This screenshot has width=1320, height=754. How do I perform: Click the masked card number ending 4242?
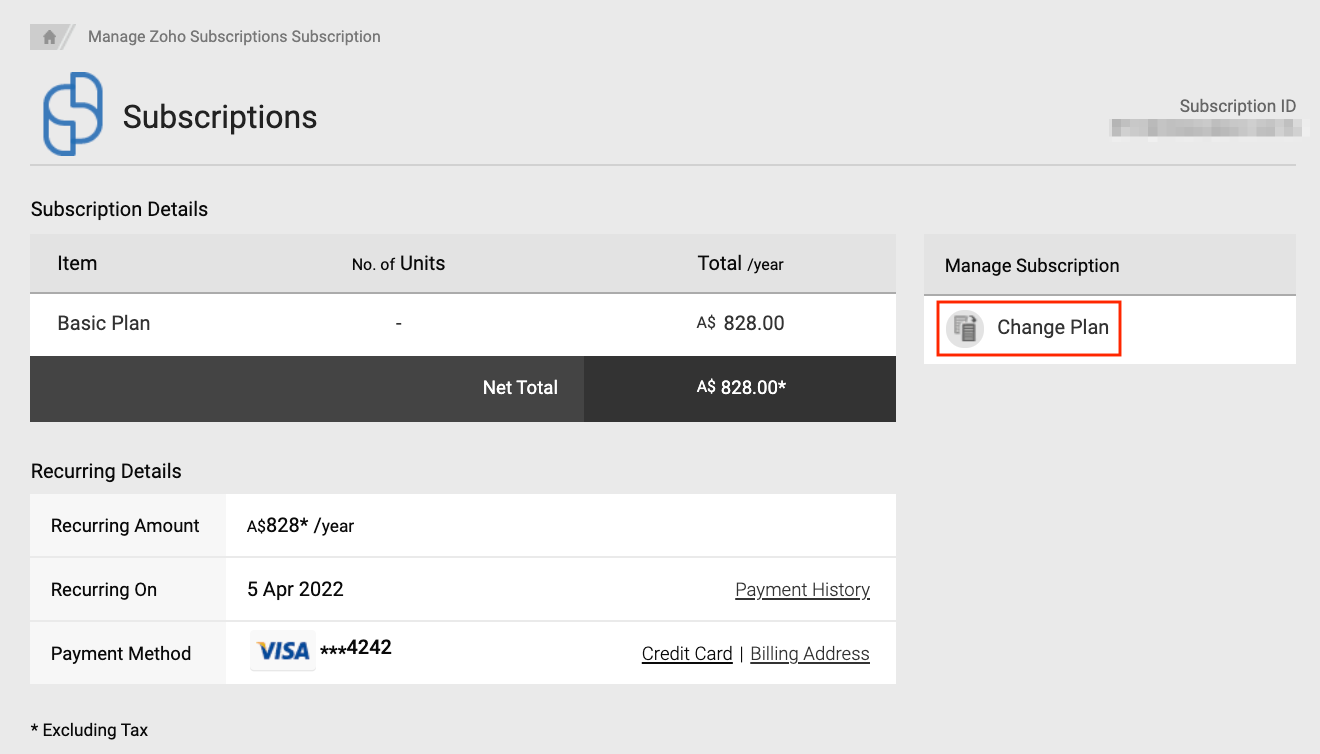356,648
